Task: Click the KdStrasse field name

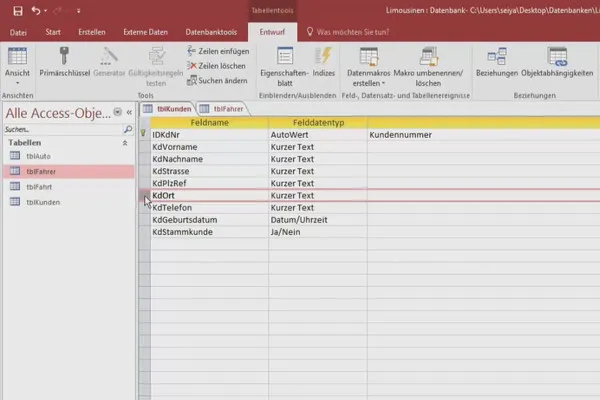Action: 209,171
